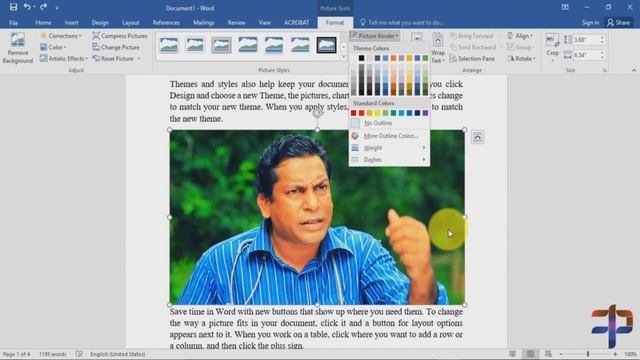Click Change Picture
This screenshot has height=360, width=640.
tap(116, 47)
